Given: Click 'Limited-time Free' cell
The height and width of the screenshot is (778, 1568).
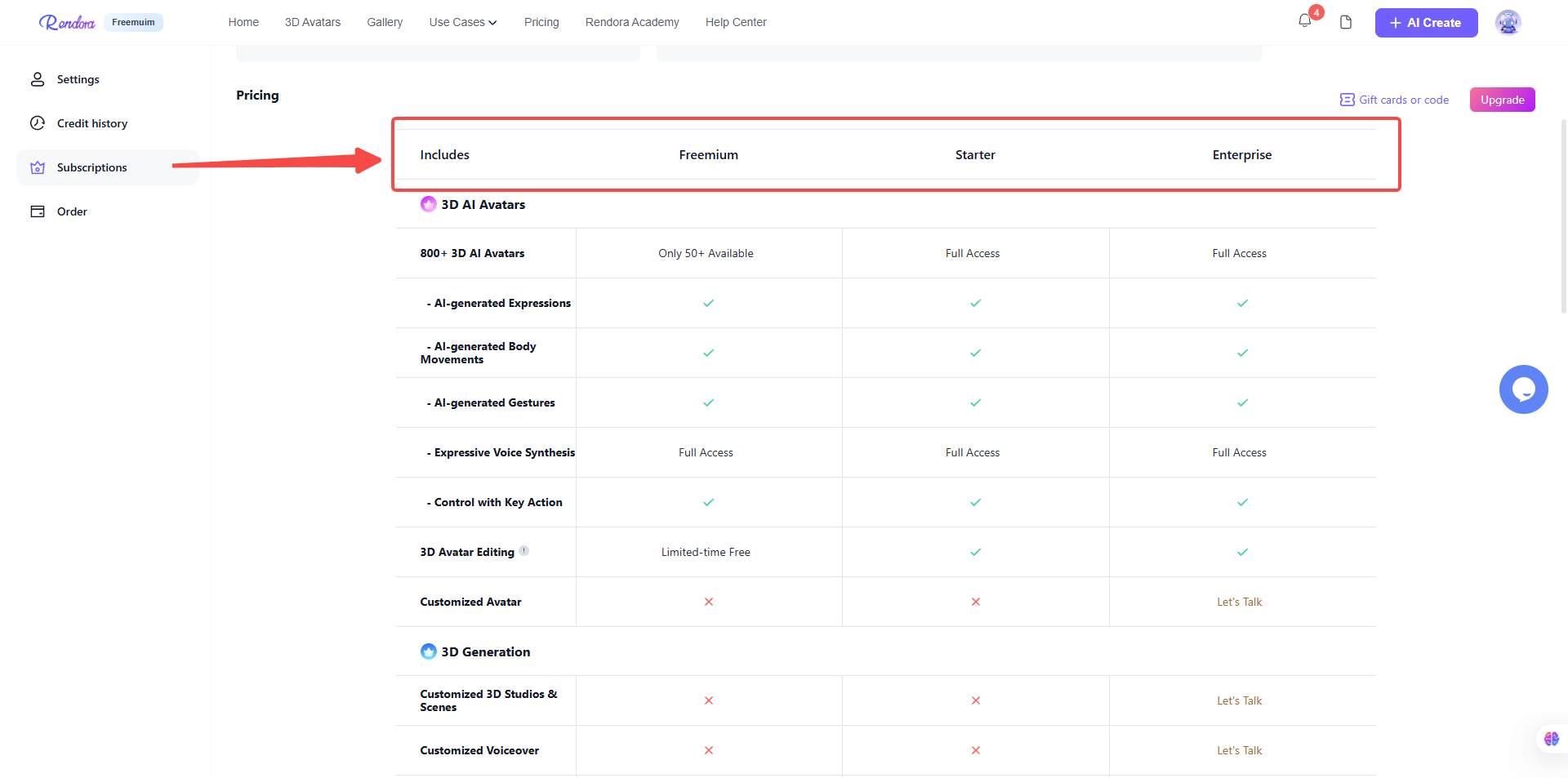Looking at the screenshot, I should tap(706, 552).
